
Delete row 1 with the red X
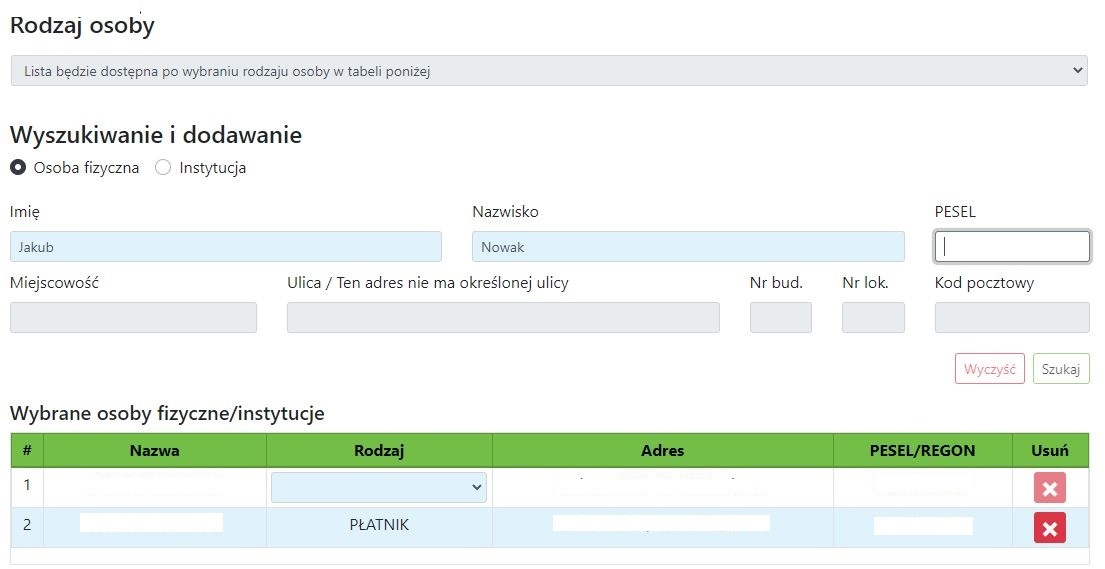tap(1049, 488)
